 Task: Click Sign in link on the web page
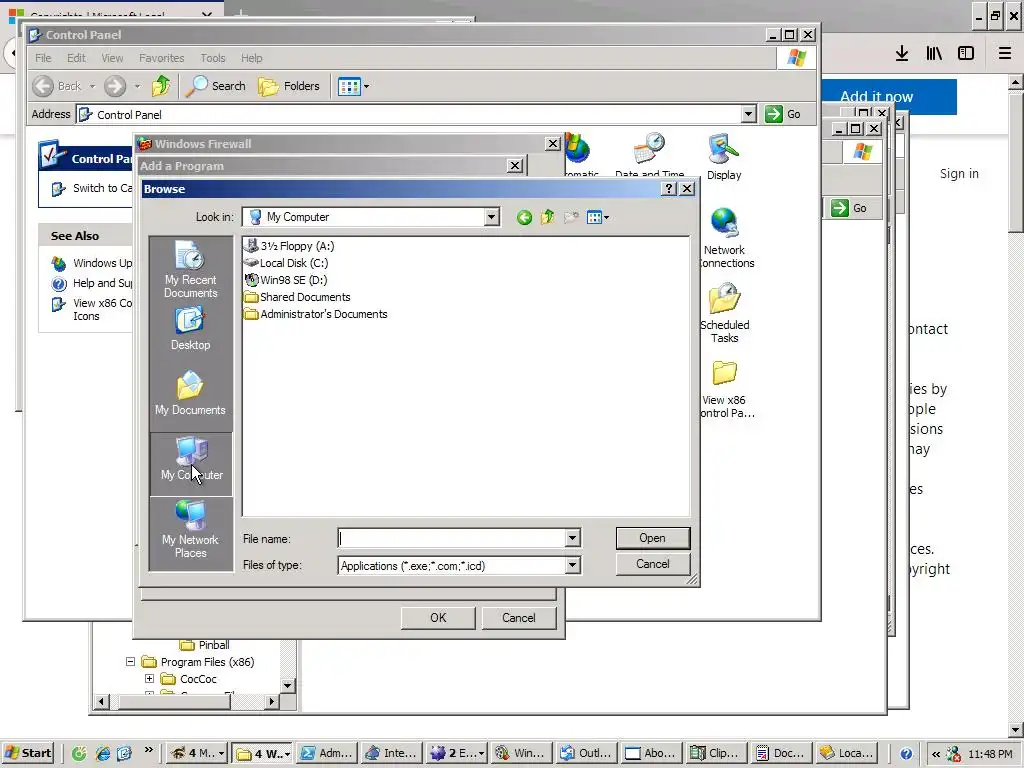pyautogui.click(x=959, y=173)
